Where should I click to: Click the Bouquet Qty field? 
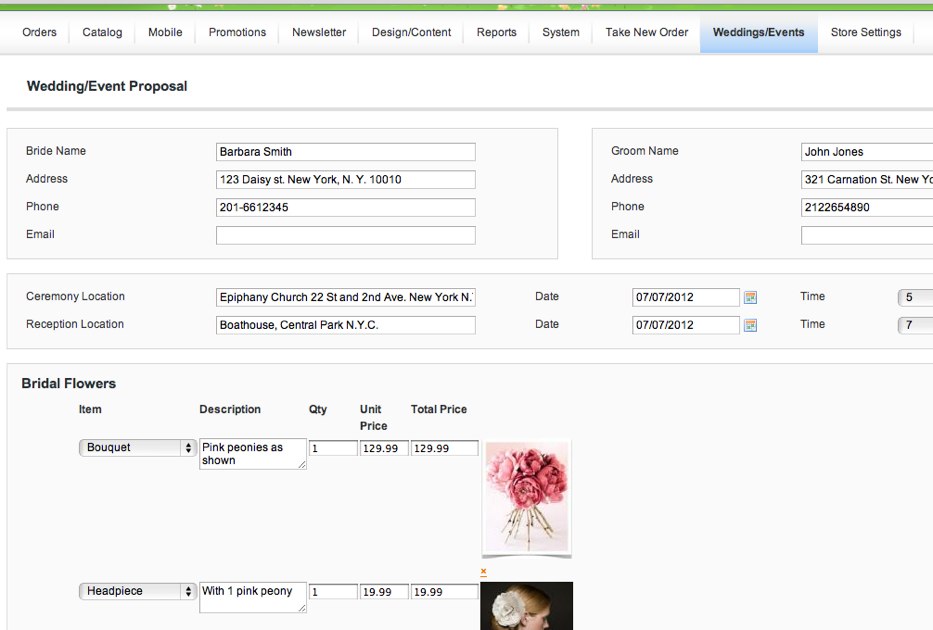coord(333,448)
